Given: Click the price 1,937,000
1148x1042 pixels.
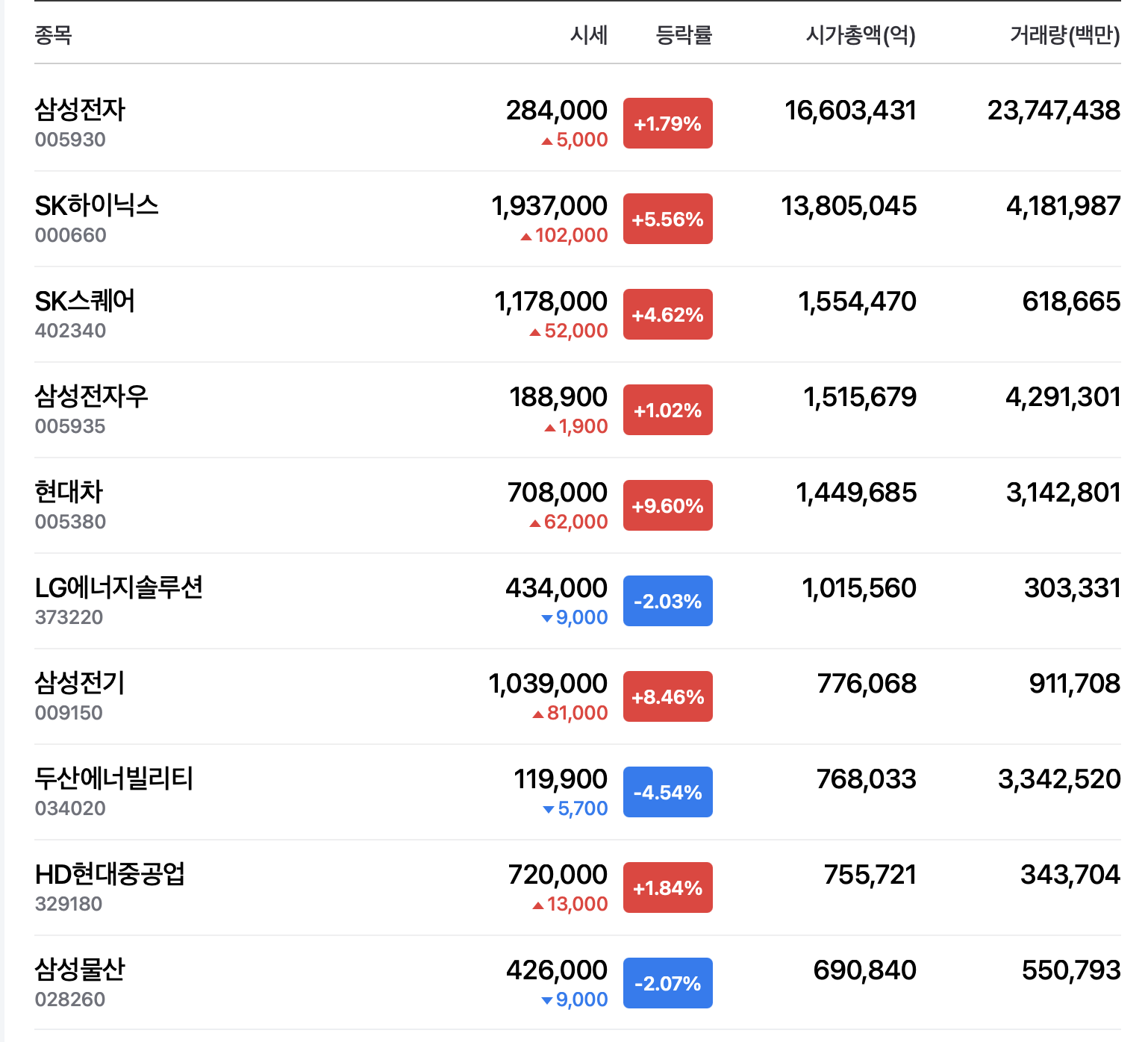Looking at the screenshot, I should [x=549, y=206].
